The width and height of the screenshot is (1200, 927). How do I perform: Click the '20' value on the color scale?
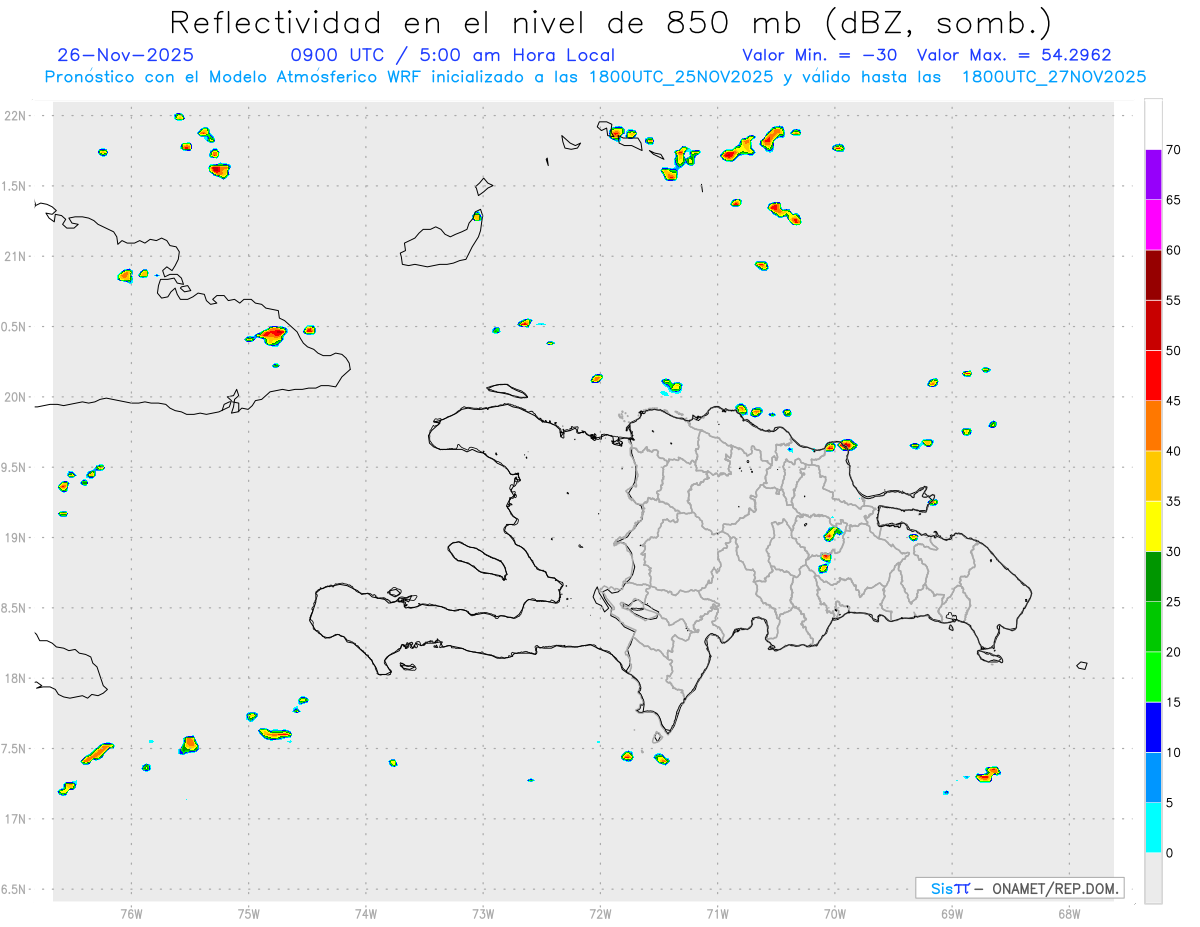1173,652
